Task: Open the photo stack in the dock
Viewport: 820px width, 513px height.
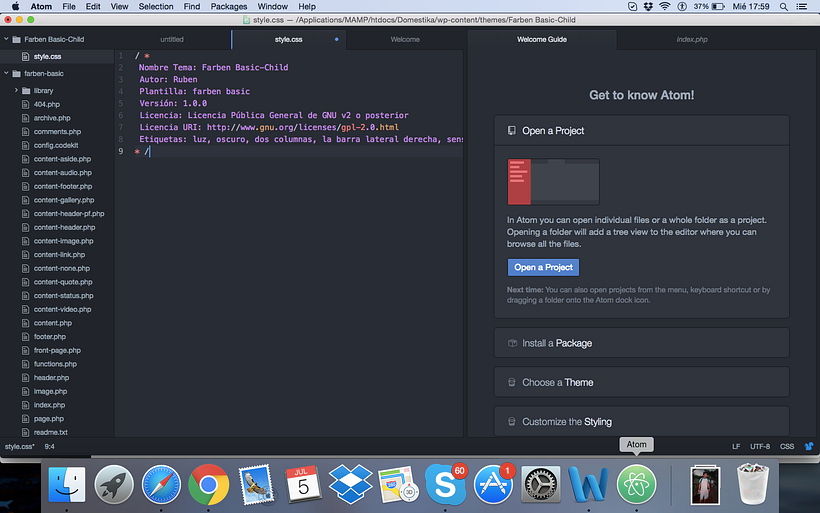Action: tap(705, 485)
